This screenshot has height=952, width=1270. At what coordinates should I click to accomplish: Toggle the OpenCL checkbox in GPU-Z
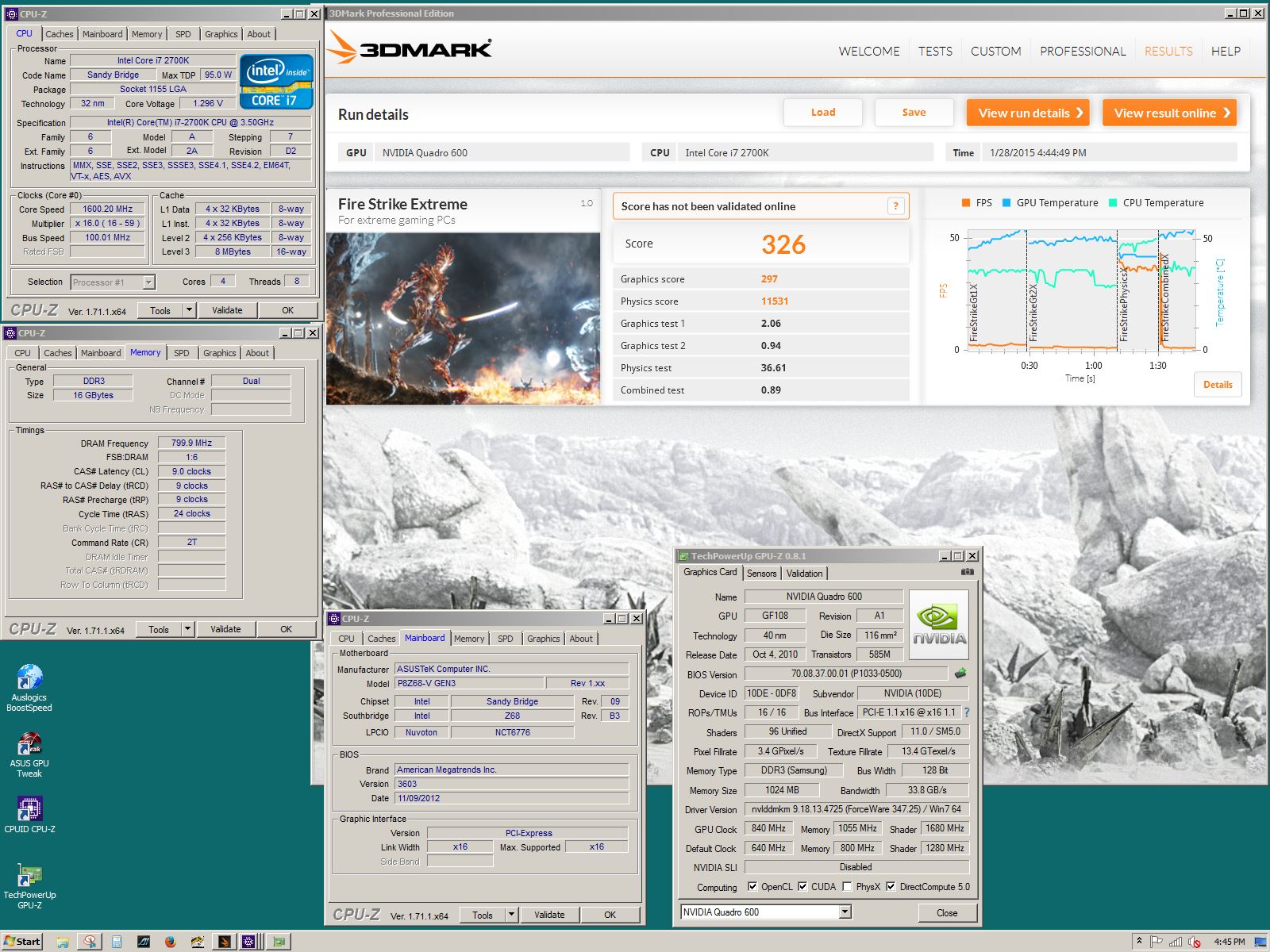[x=752, y=887]
